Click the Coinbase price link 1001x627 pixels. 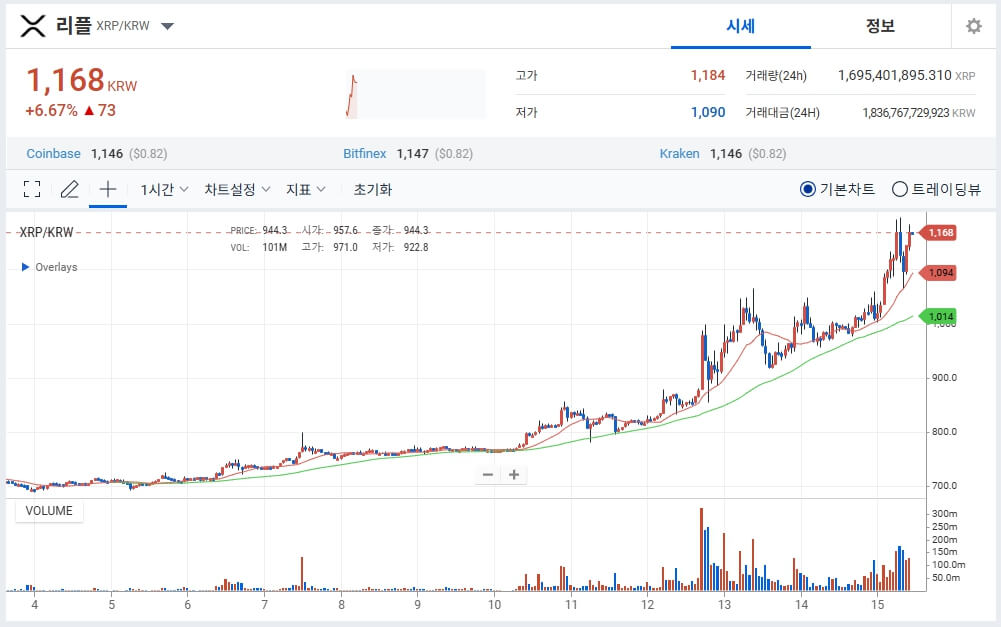coord(53,153)
